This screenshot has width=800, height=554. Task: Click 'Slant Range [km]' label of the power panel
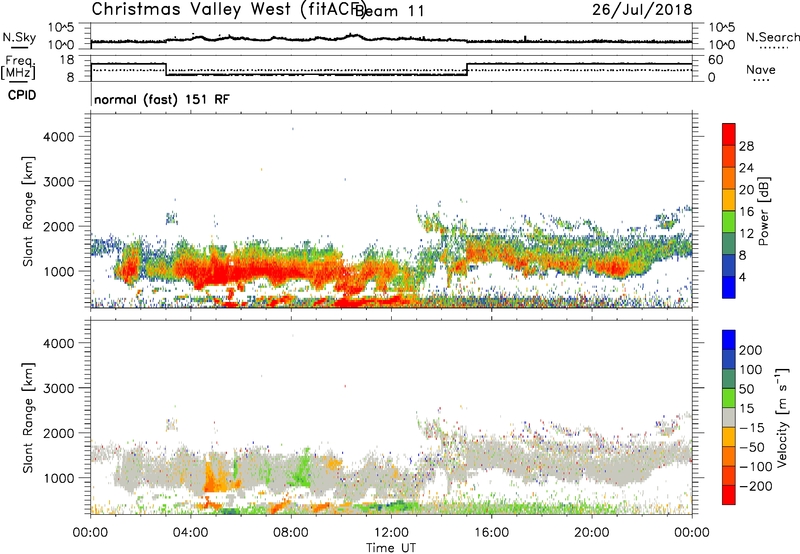[x=28, y=211]
